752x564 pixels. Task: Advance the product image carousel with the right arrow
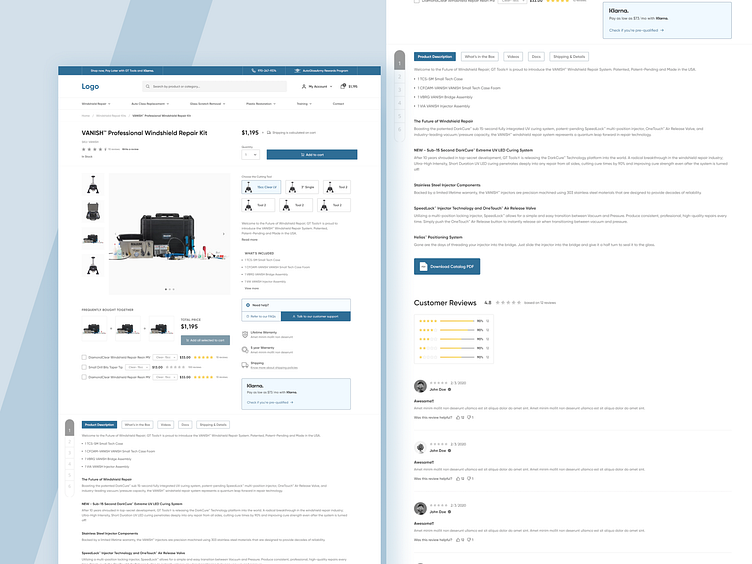pyautogui.click(x=223, y=234)
